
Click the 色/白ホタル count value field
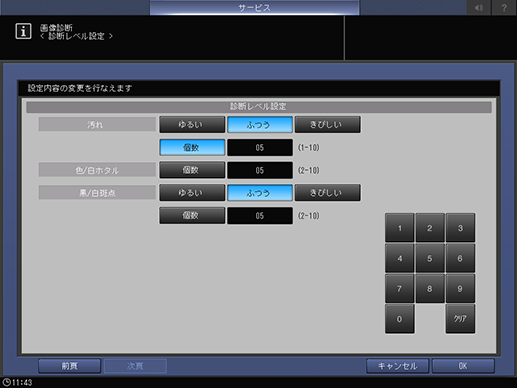pyautogui.click(x=260, y=170)
